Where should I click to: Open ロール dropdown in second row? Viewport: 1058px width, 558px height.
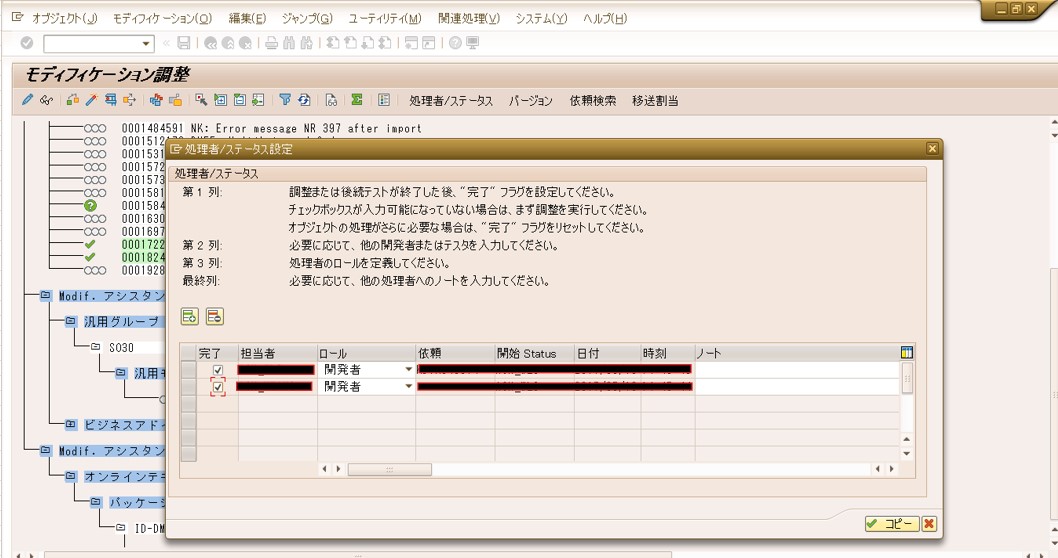(x=408, y=387)
